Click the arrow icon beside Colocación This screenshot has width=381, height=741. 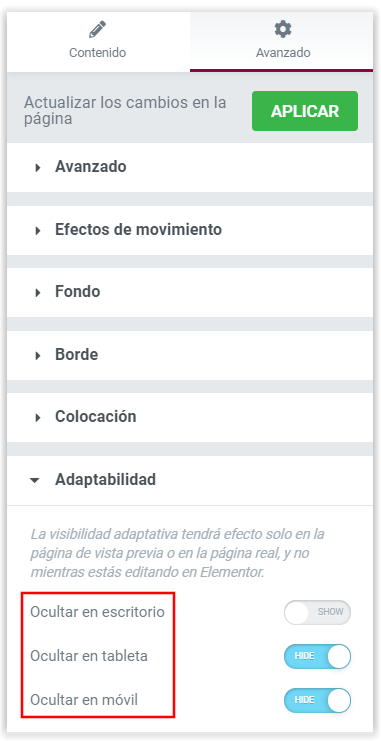pos(38,418)
